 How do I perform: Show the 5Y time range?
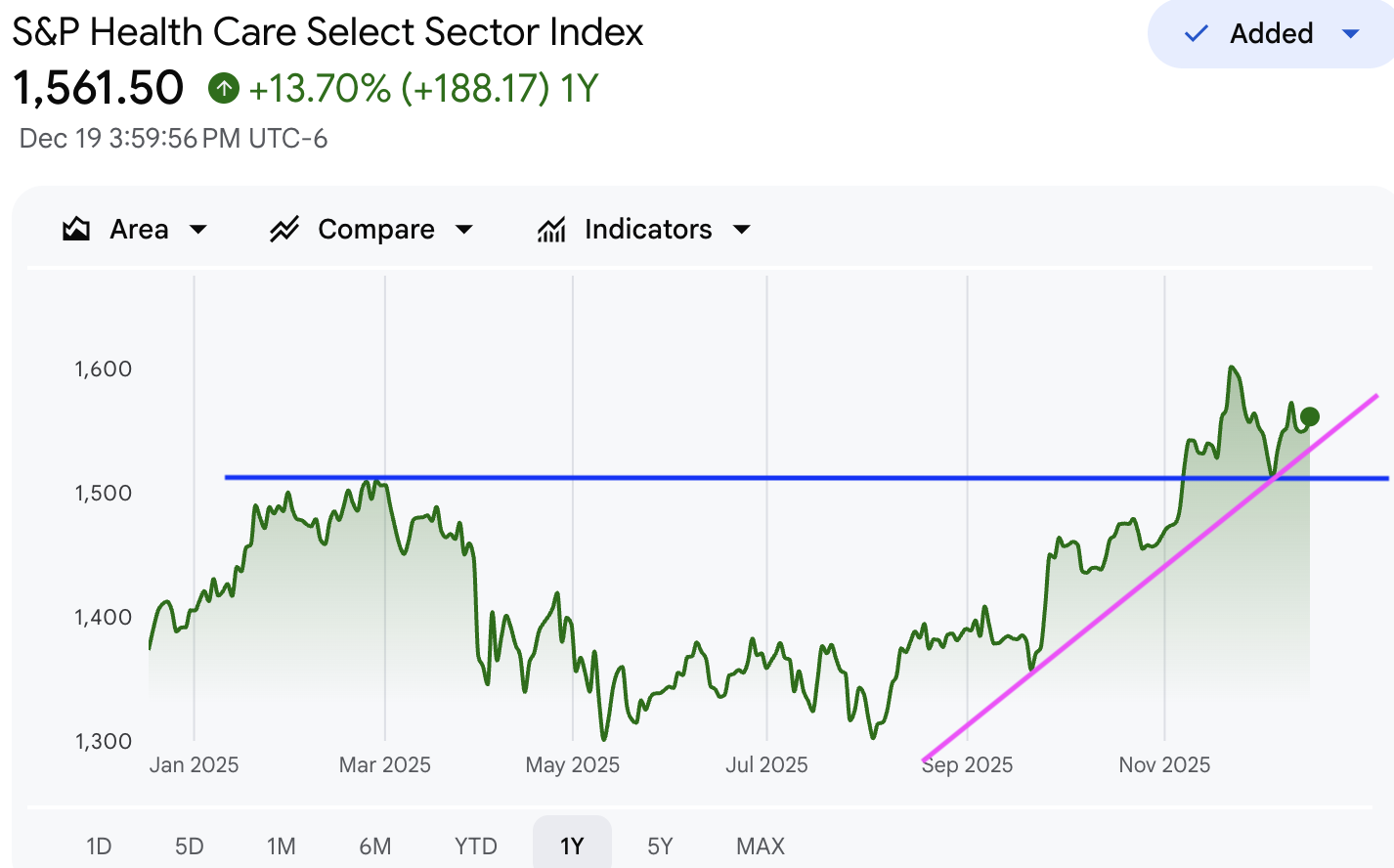click(x=661, y=846)
